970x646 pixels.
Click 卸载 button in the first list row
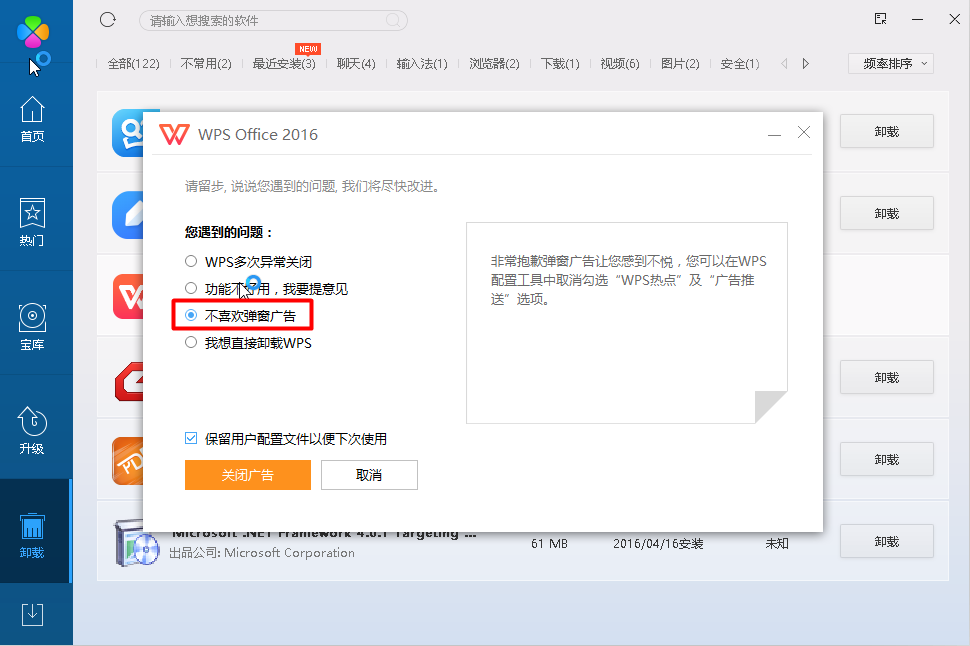tap(886, 131)
